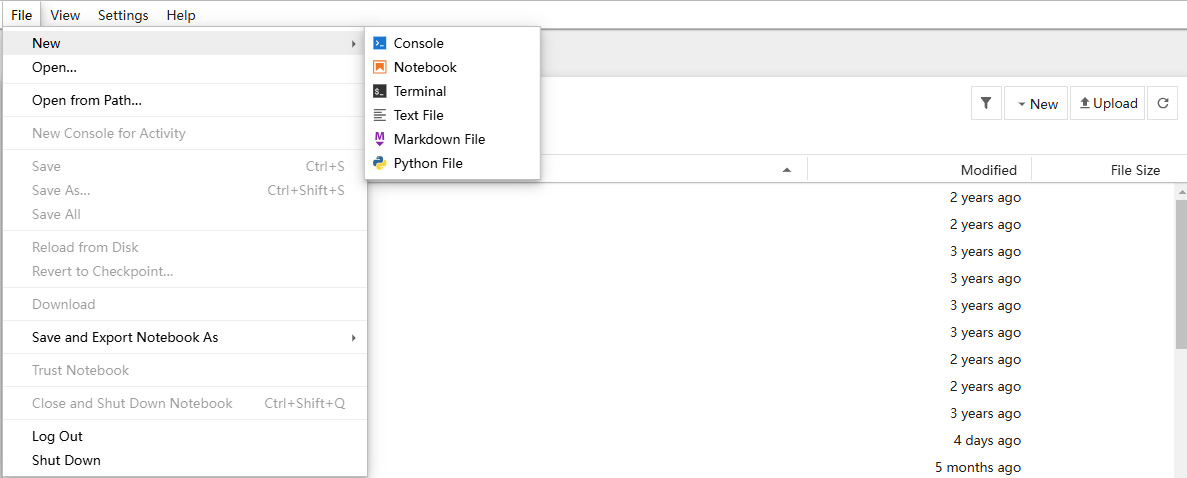Screen dimensions: 1187x478
Task: Click the orange Notebook icon
Action: [380, 67]
